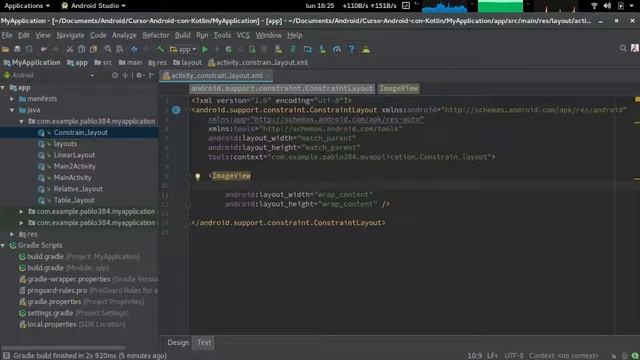Switch to the Text tab

[x=204, y=342]
